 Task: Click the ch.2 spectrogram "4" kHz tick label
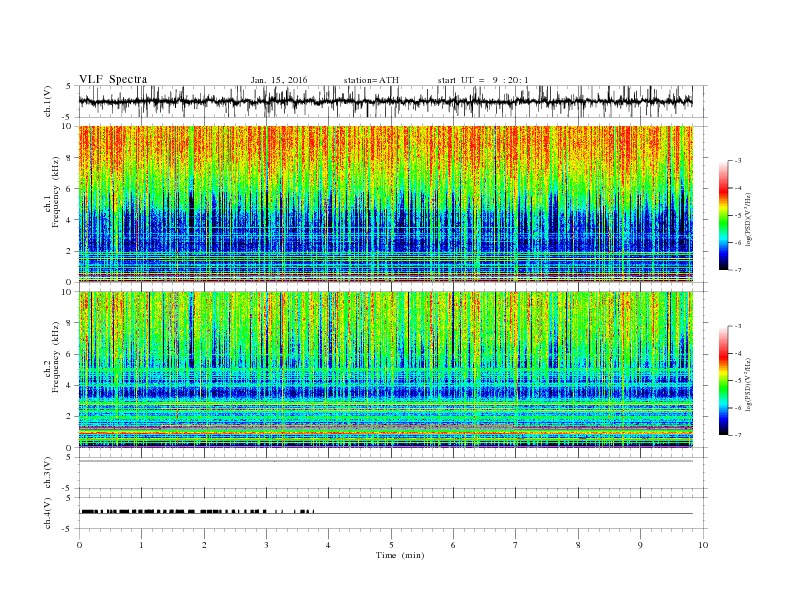pos(69,386)
